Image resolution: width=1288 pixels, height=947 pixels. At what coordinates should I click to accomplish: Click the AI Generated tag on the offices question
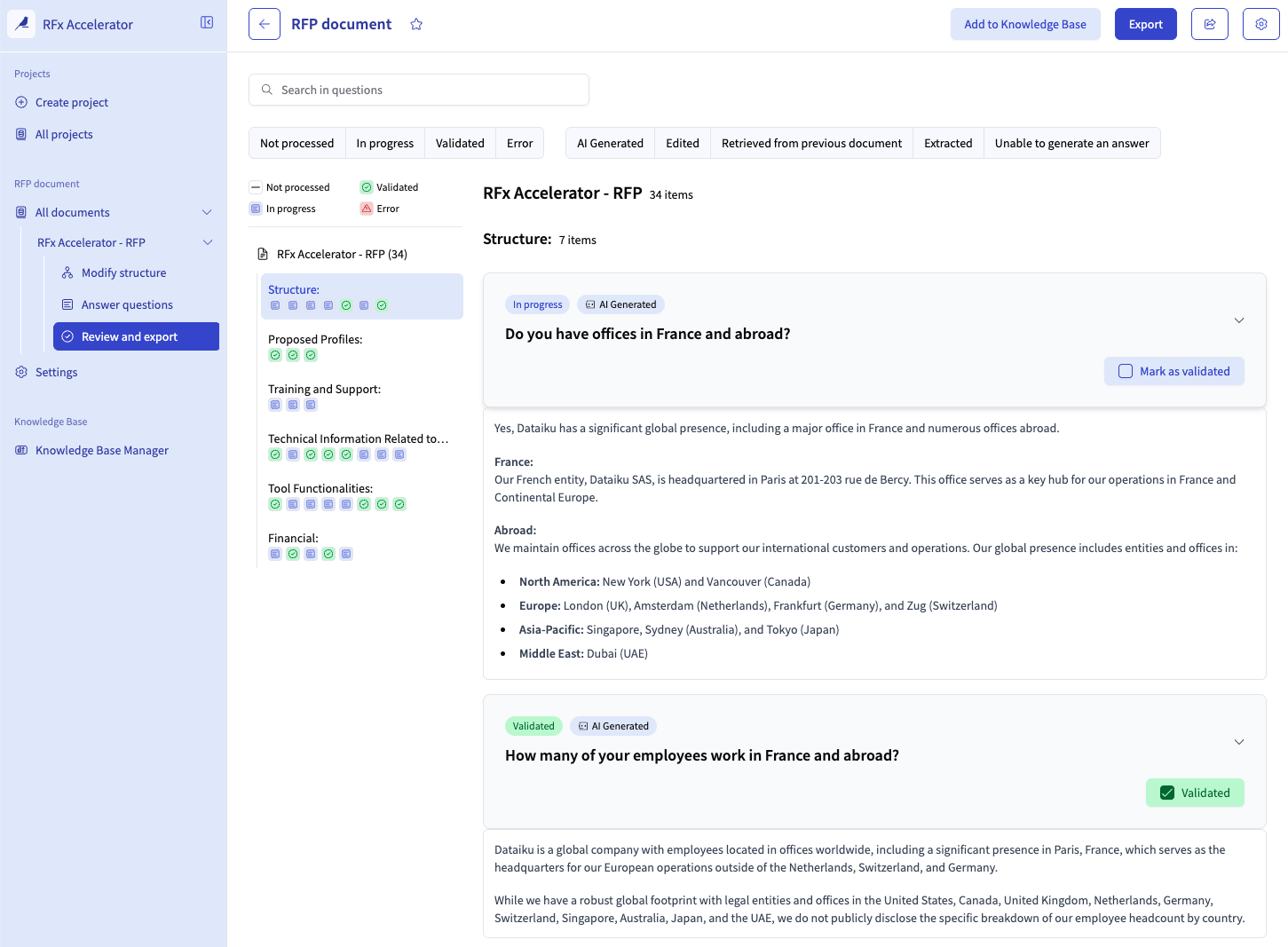pyautogui.click(x=620, y=304)
